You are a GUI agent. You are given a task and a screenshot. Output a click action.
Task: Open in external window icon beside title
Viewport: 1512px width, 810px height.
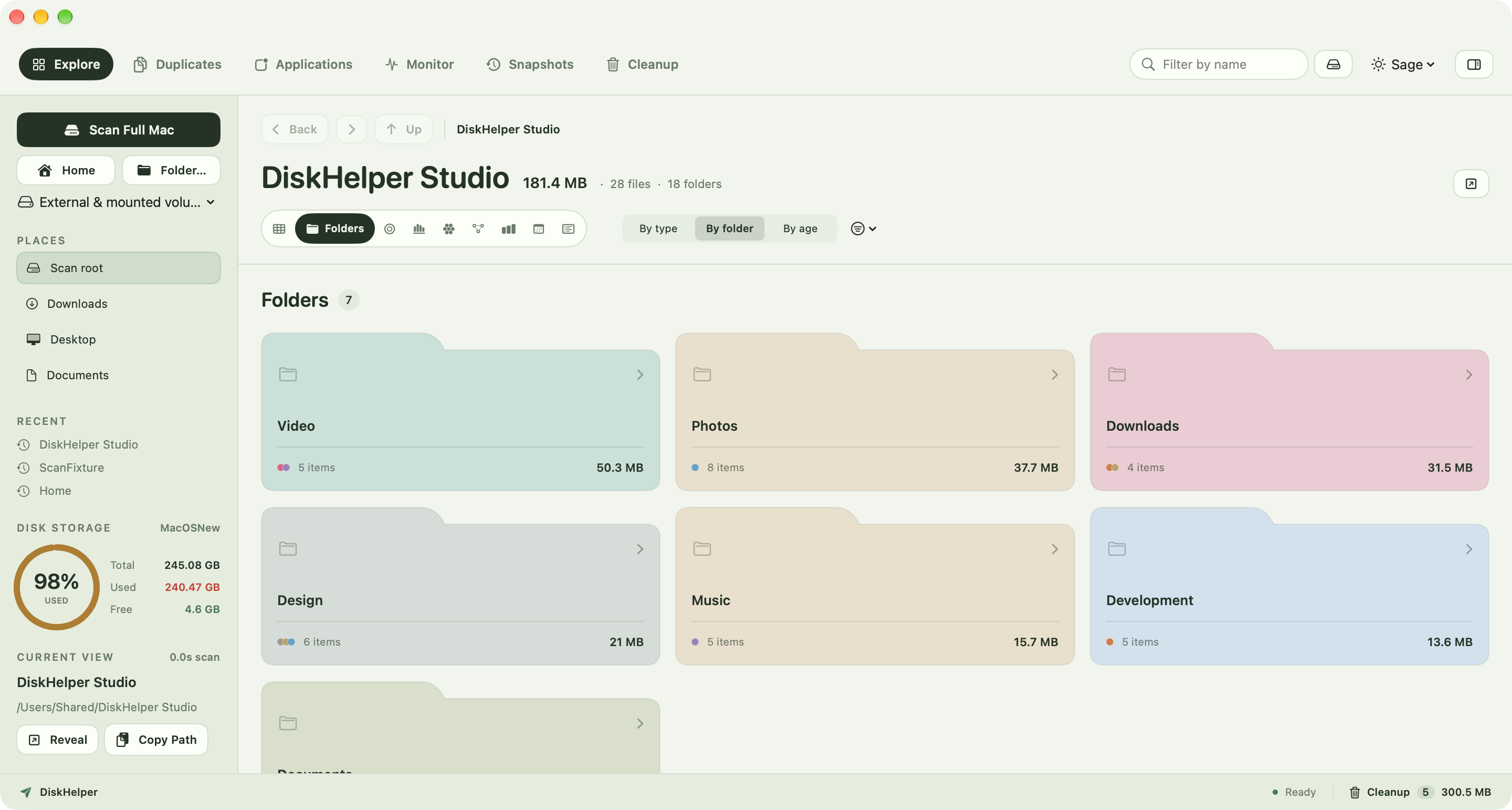(x=1471, y=184)
